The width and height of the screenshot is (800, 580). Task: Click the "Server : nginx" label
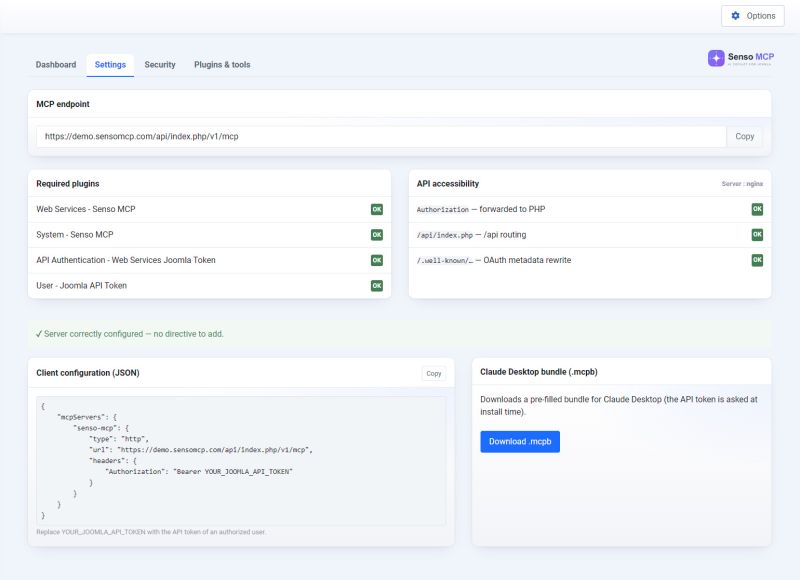point(742,184)
